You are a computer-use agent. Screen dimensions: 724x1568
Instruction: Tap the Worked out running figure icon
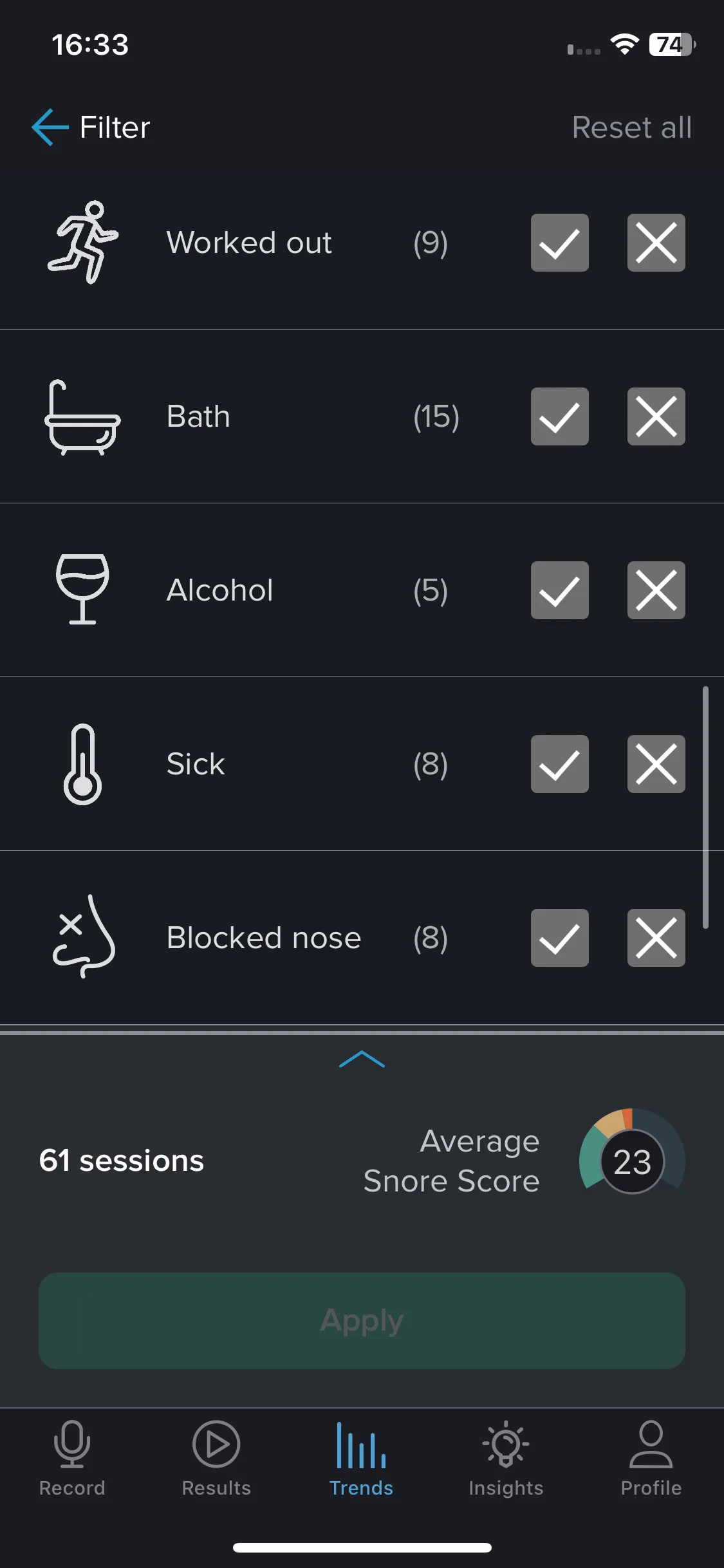[83, 243]
